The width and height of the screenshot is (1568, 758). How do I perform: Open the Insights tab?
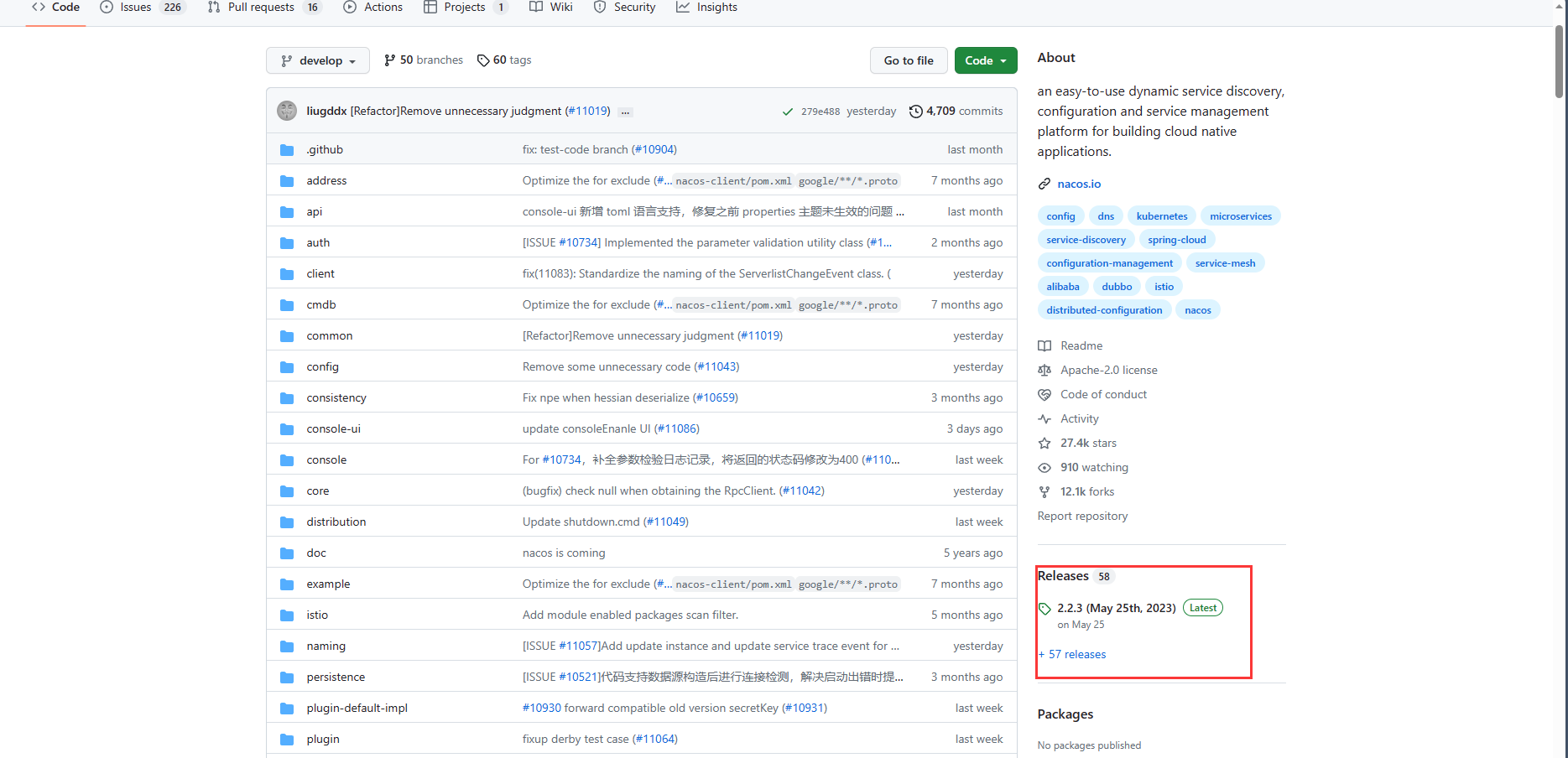pos(707,8)
